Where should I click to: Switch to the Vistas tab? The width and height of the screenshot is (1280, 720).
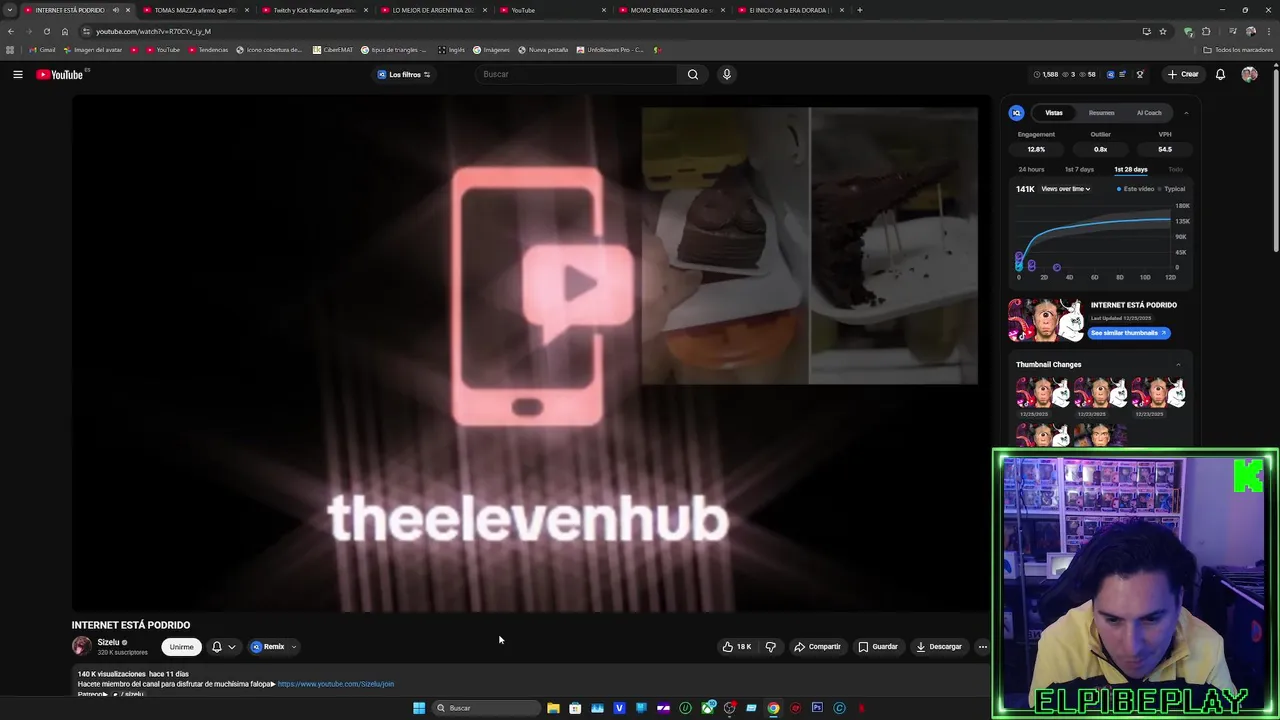[x=1054, y=113]
